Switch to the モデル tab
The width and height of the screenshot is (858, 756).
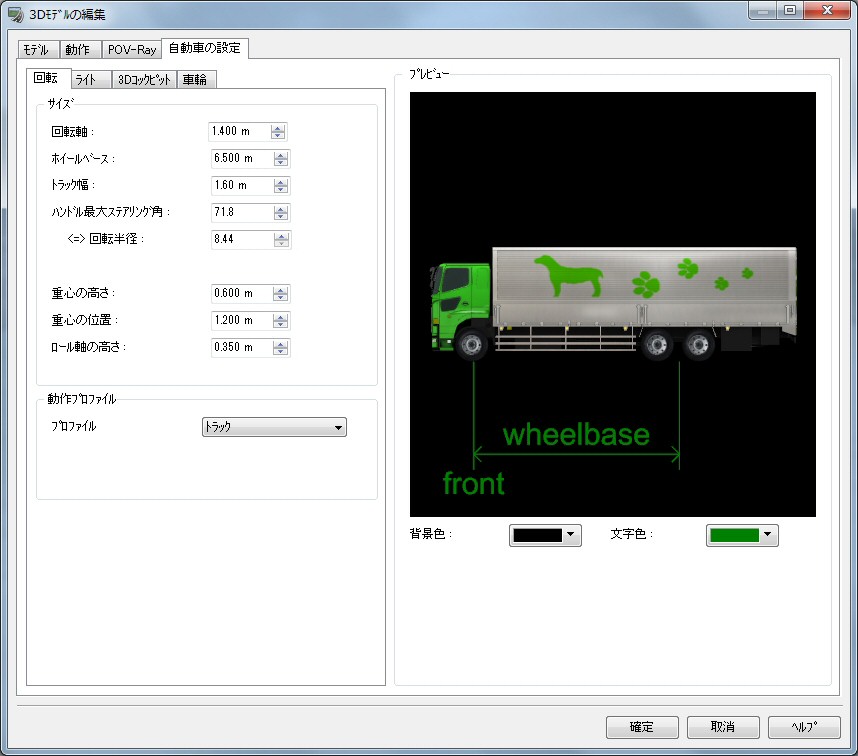38,49
